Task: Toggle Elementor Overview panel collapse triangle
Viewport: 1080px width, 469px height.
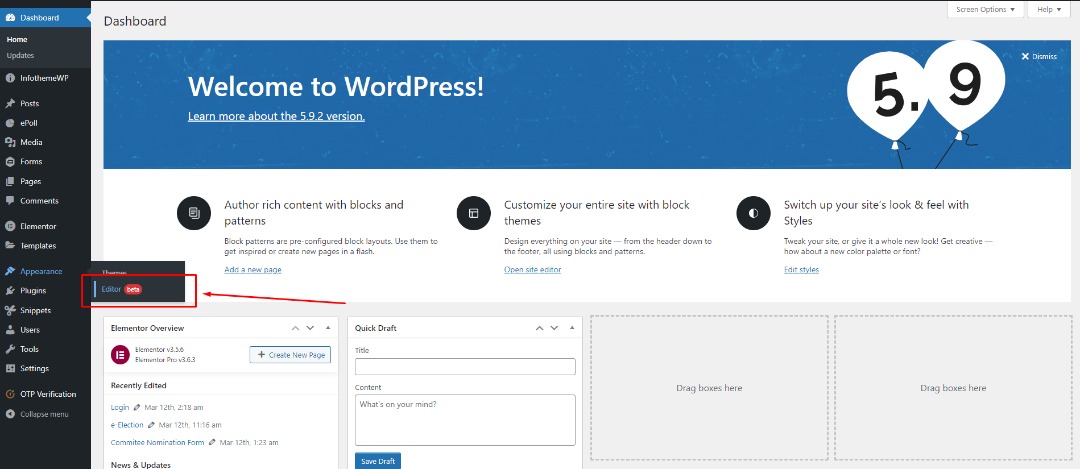Action: pos(328,328)
